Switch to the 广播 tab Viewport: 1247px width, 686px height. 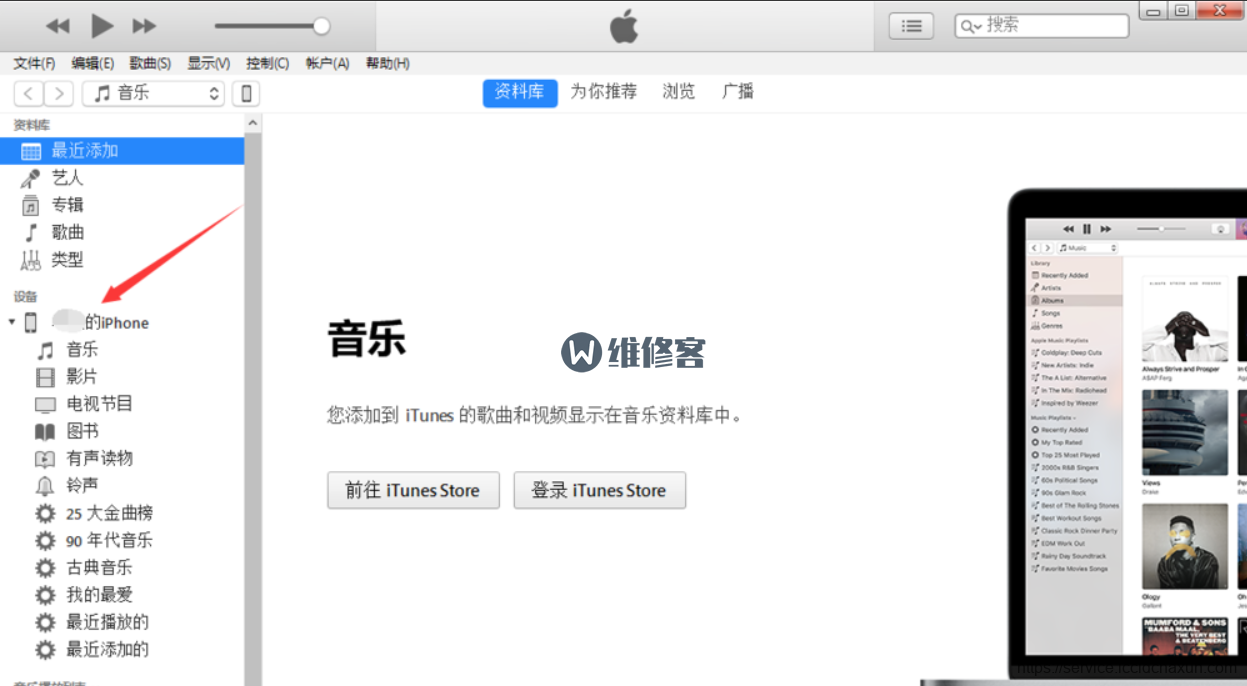coord(737,92)
